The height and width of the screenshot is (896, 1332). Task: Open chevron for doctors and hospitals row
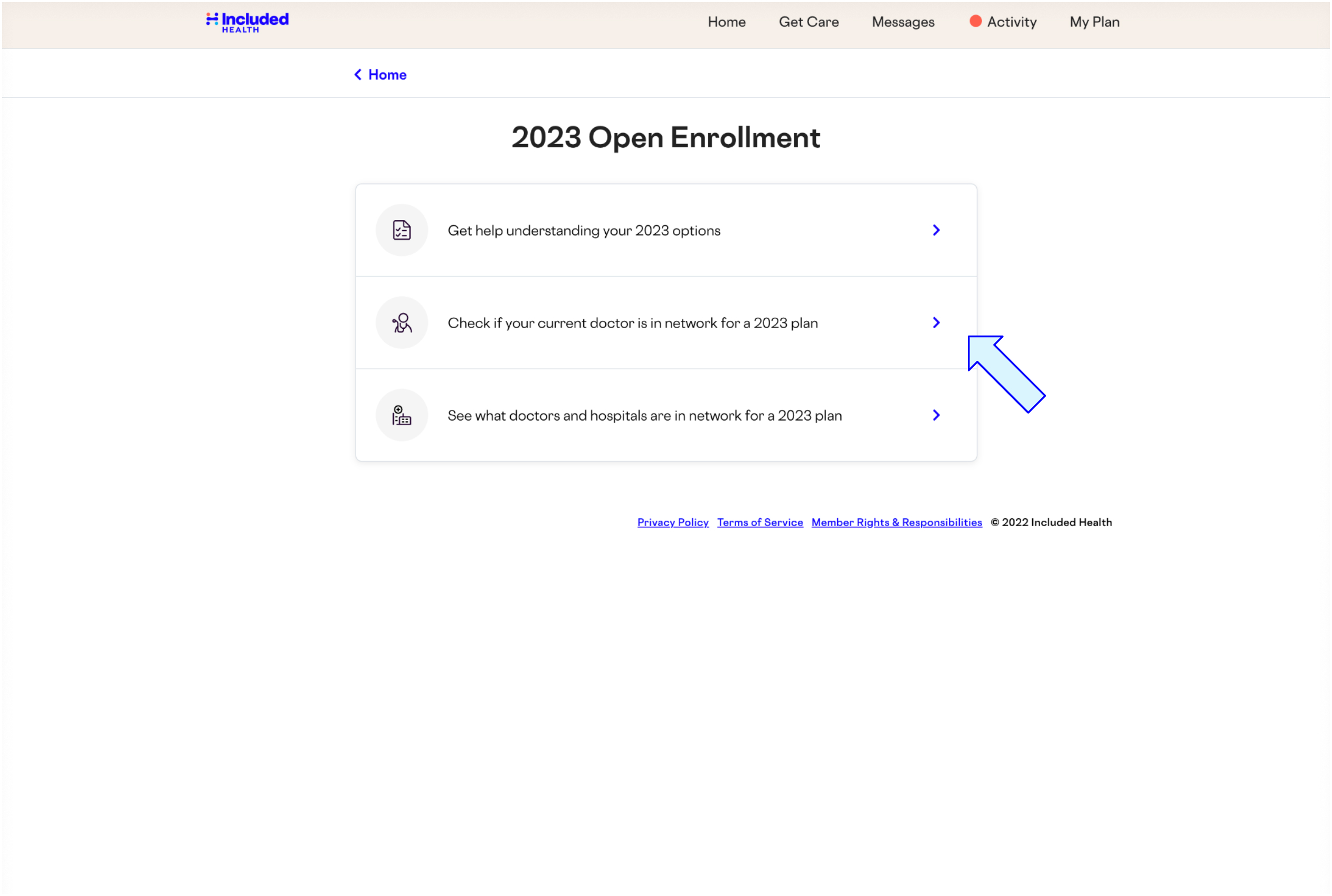click(936, 415)
